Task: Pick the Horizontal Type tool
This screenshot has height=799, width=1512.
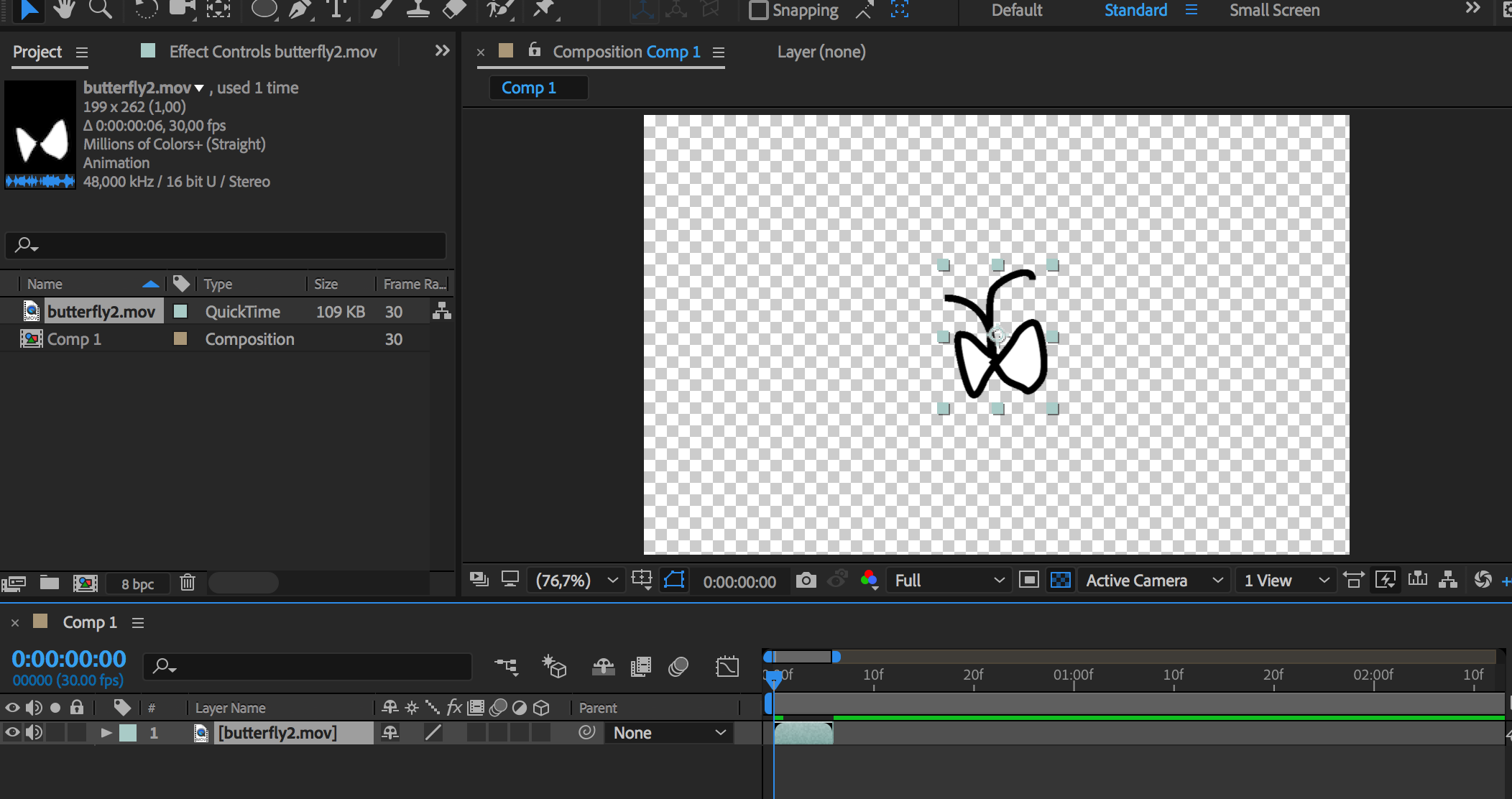Action: [x=336, y=9]
